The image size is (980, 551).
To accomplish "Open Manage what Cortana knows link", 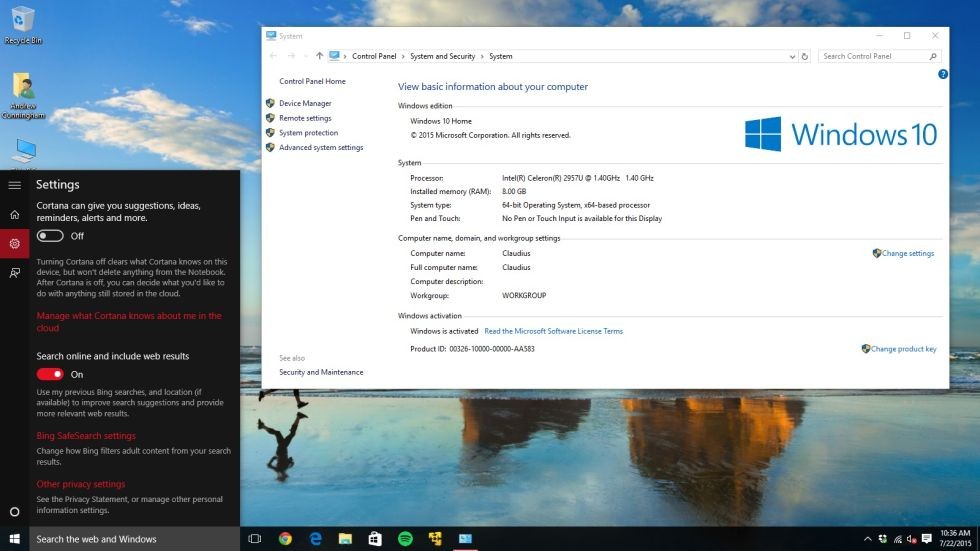I will [x=129, y=322].
